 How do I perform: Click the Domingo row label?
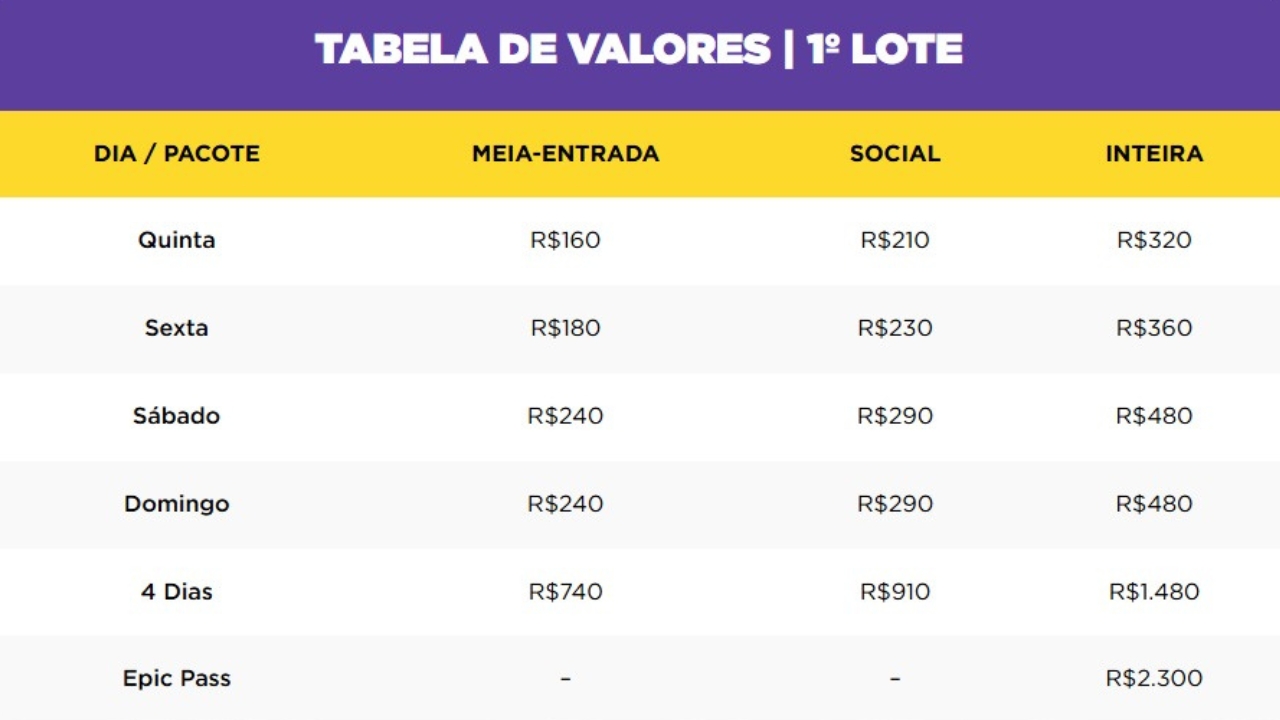177,504
